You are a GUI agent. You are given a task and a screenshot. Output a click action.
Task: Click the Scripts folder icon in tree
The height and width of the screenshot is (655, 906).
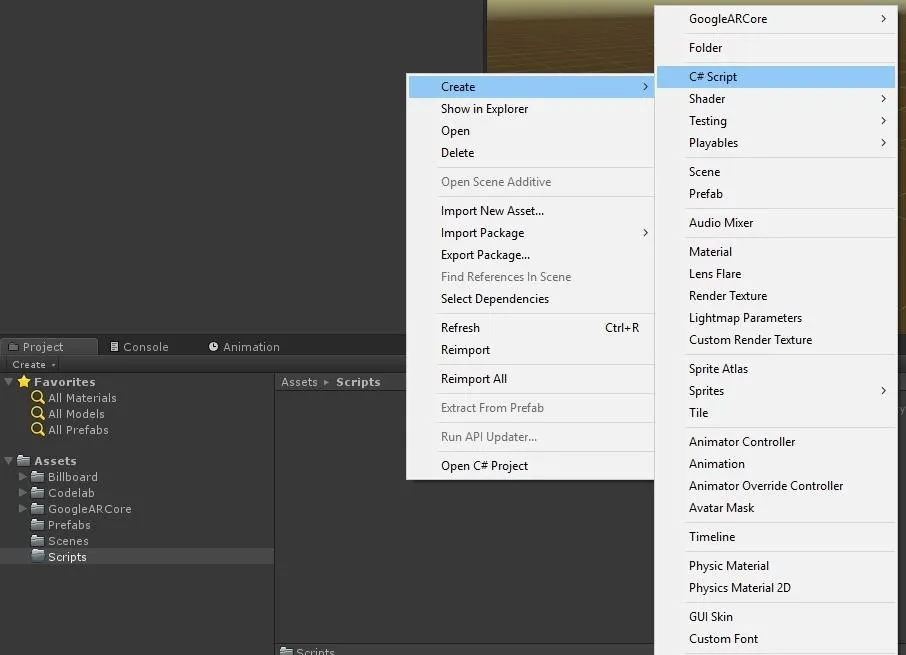coord(38,556)
